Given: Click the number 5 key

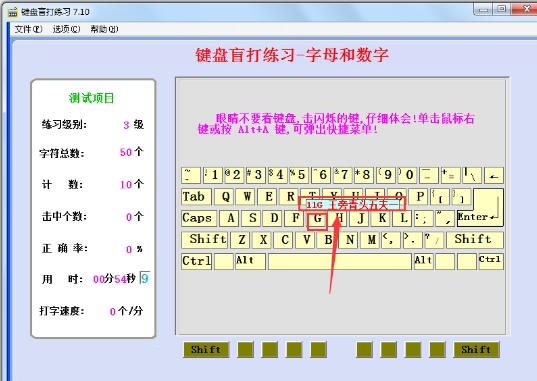Looking at the screenshot, I should pyautogui.click(x=299, y=175).
